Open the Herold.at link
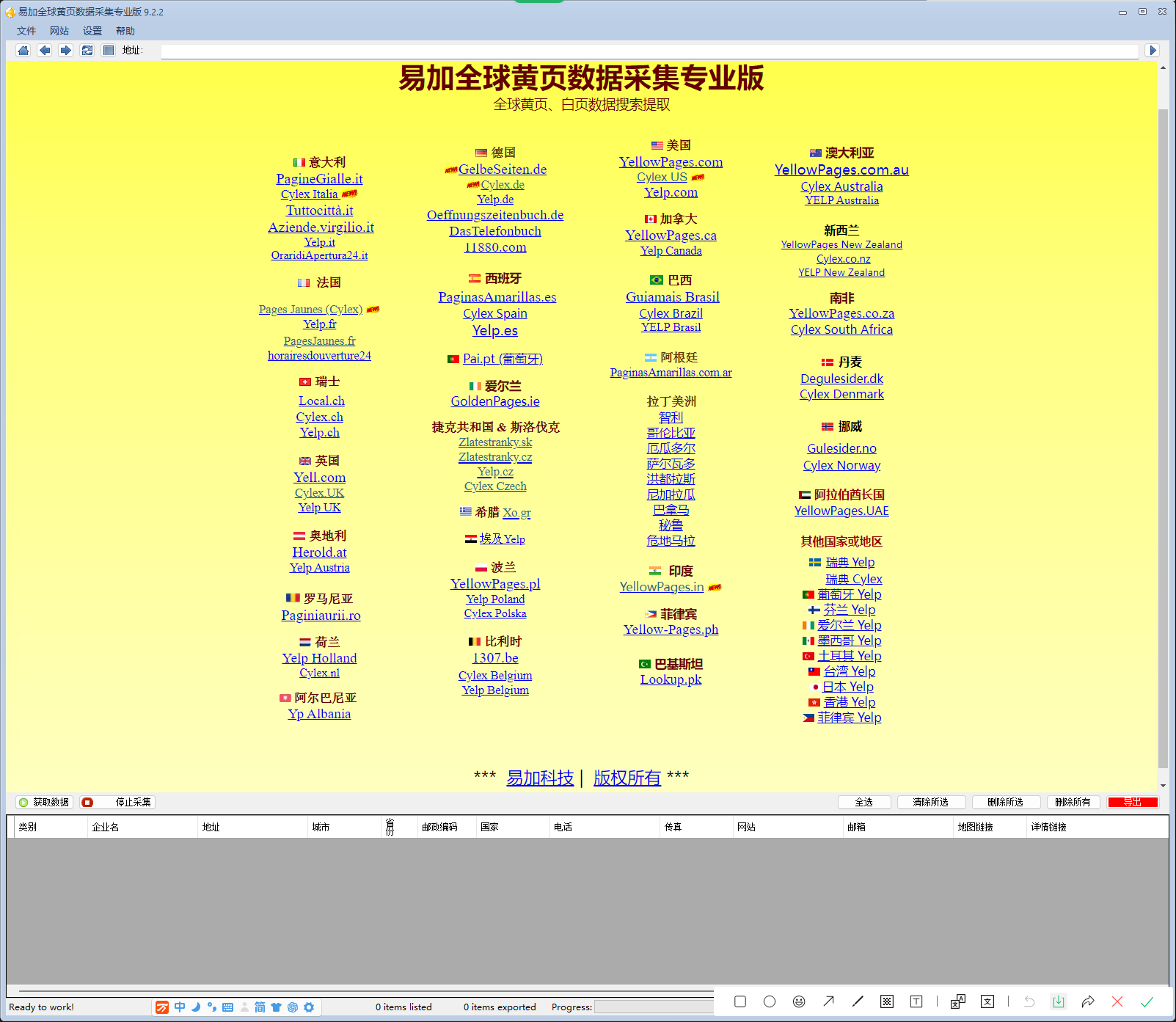Viewport: 1176px width, 1022px height. tap(319, 552)
